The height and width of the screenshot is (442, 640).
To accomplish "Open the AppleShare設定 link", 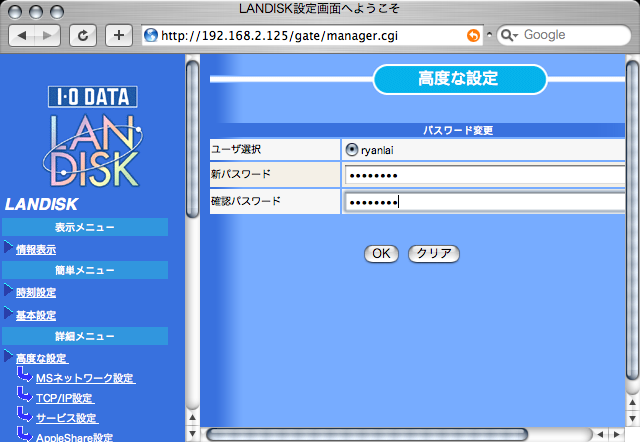I will (x=74, y=437).
